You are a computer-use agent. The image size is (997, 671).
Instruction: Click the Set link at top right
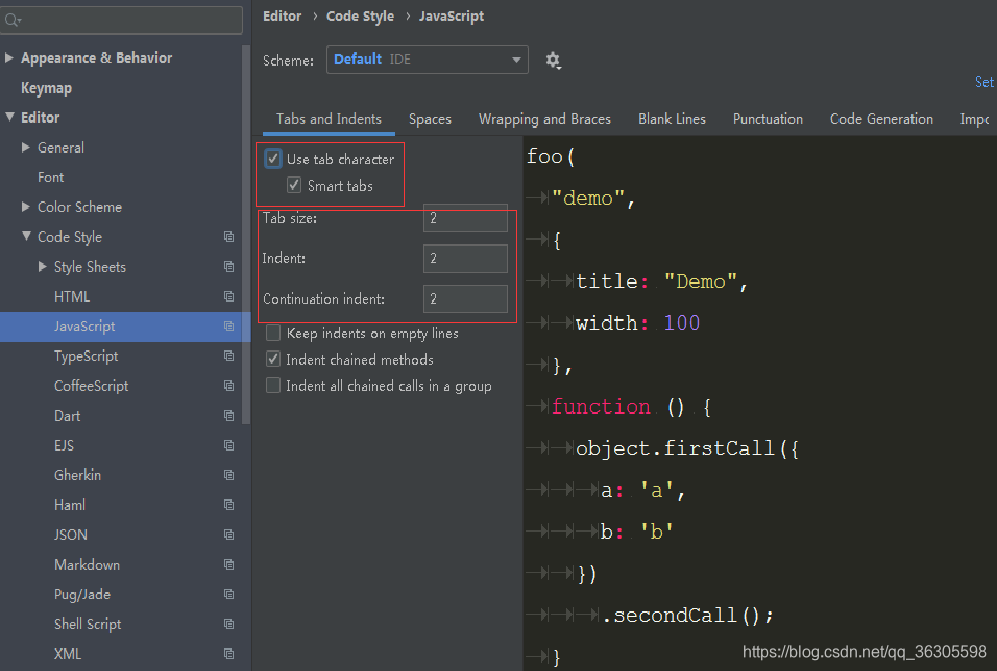[x=985, y=82]
